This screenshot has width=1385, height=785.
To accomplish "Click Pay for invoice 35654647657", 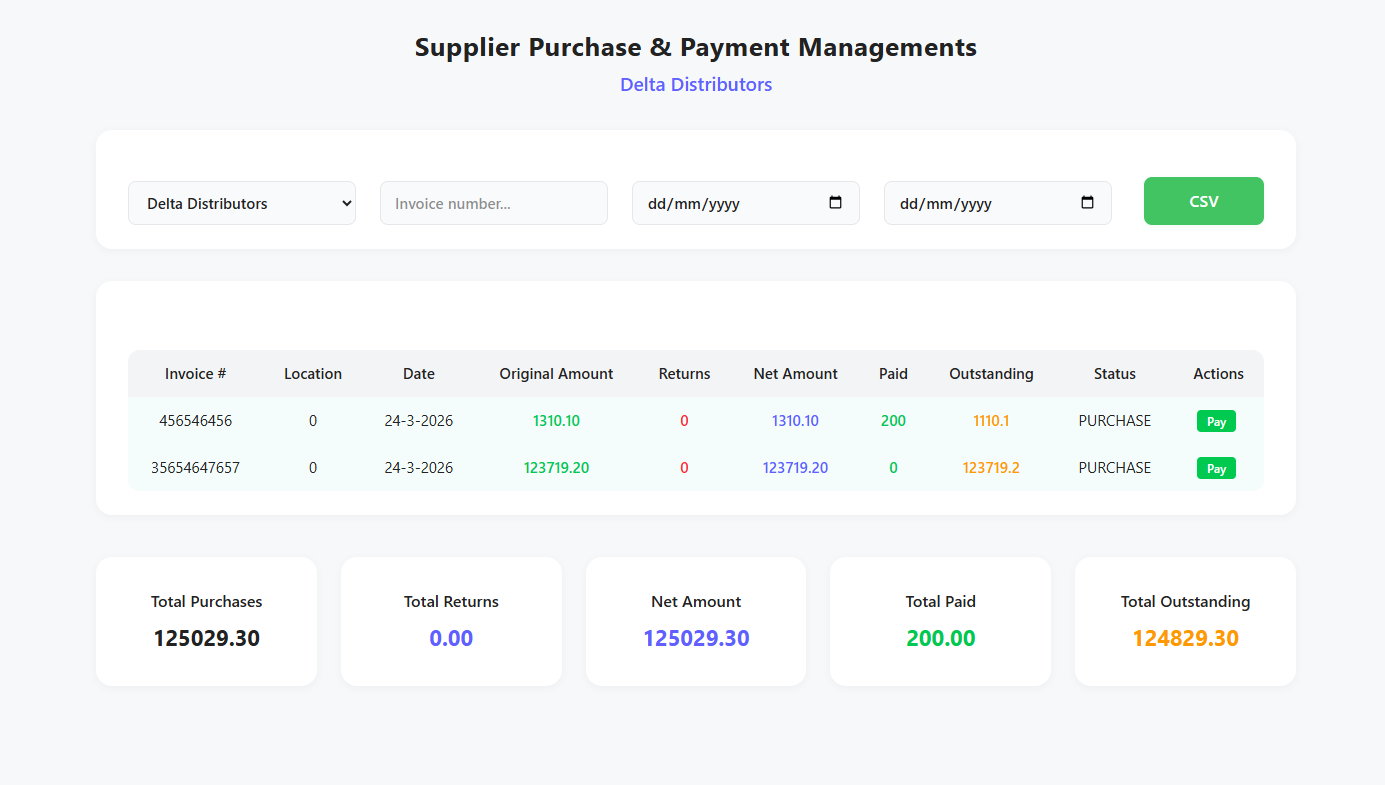I will (x=1216, y=468).
